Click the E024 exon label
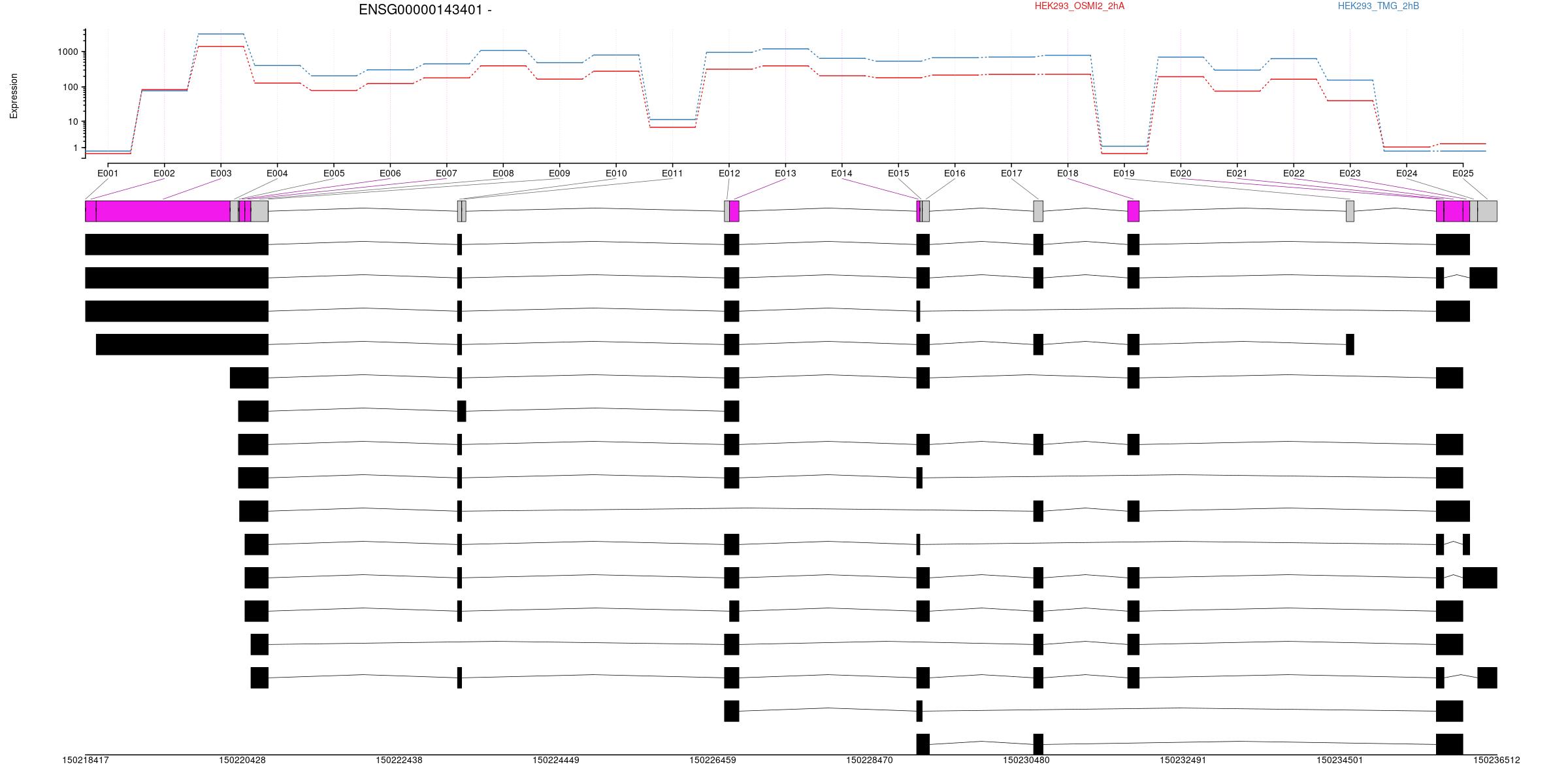The image size is (1568, 771). pos(1407,174)
